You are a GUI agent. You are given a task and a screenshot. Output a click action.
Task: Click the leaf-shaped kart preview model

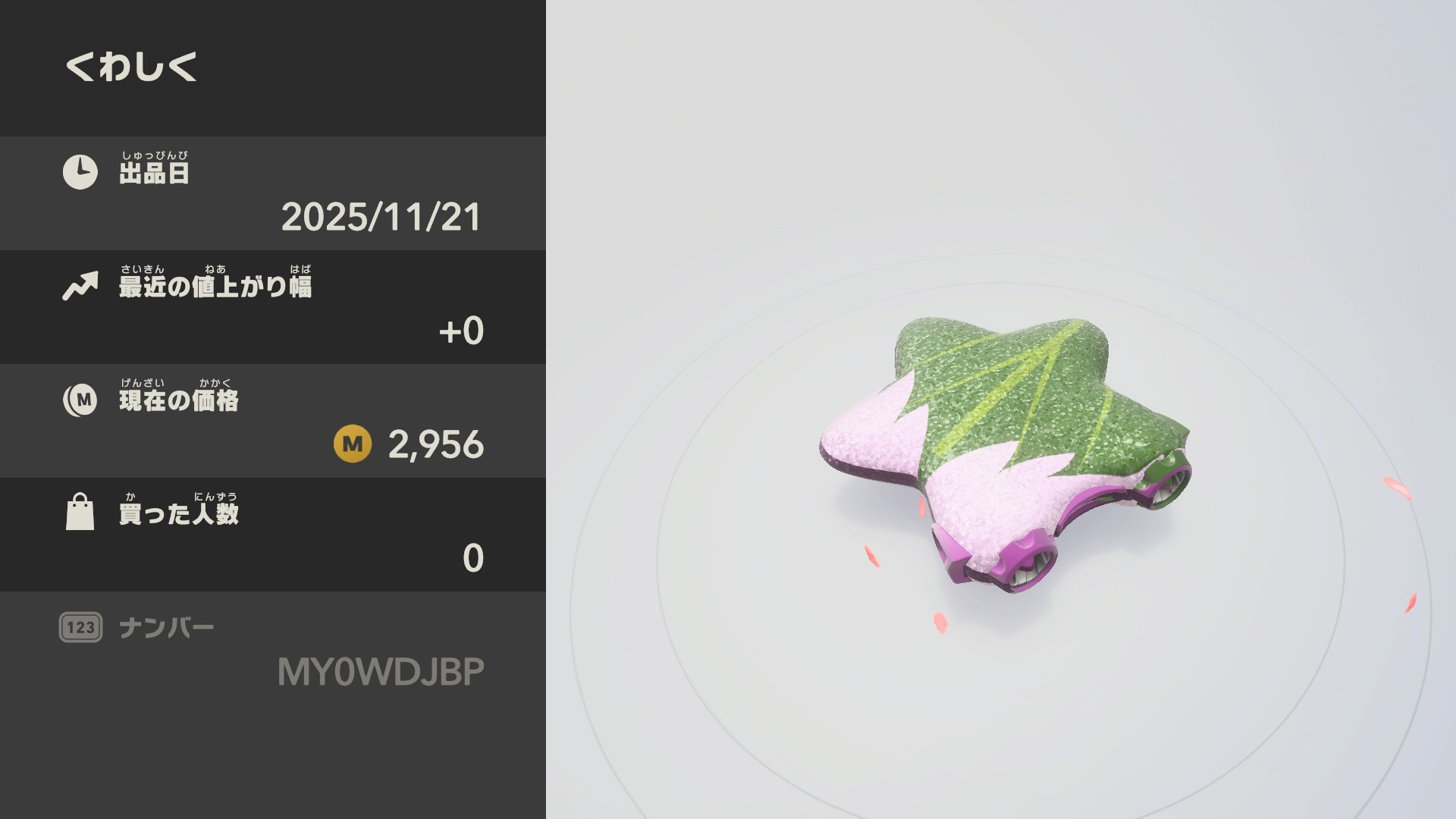[1006, 453]
